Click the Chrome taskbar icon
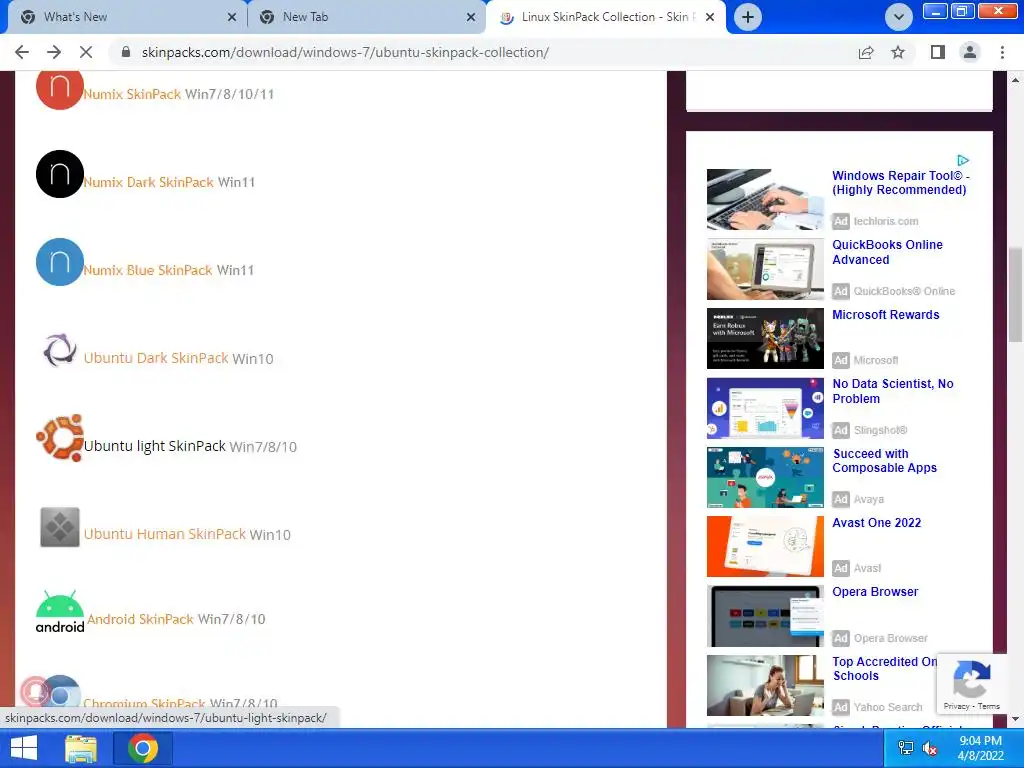 [x=143, y=748]
